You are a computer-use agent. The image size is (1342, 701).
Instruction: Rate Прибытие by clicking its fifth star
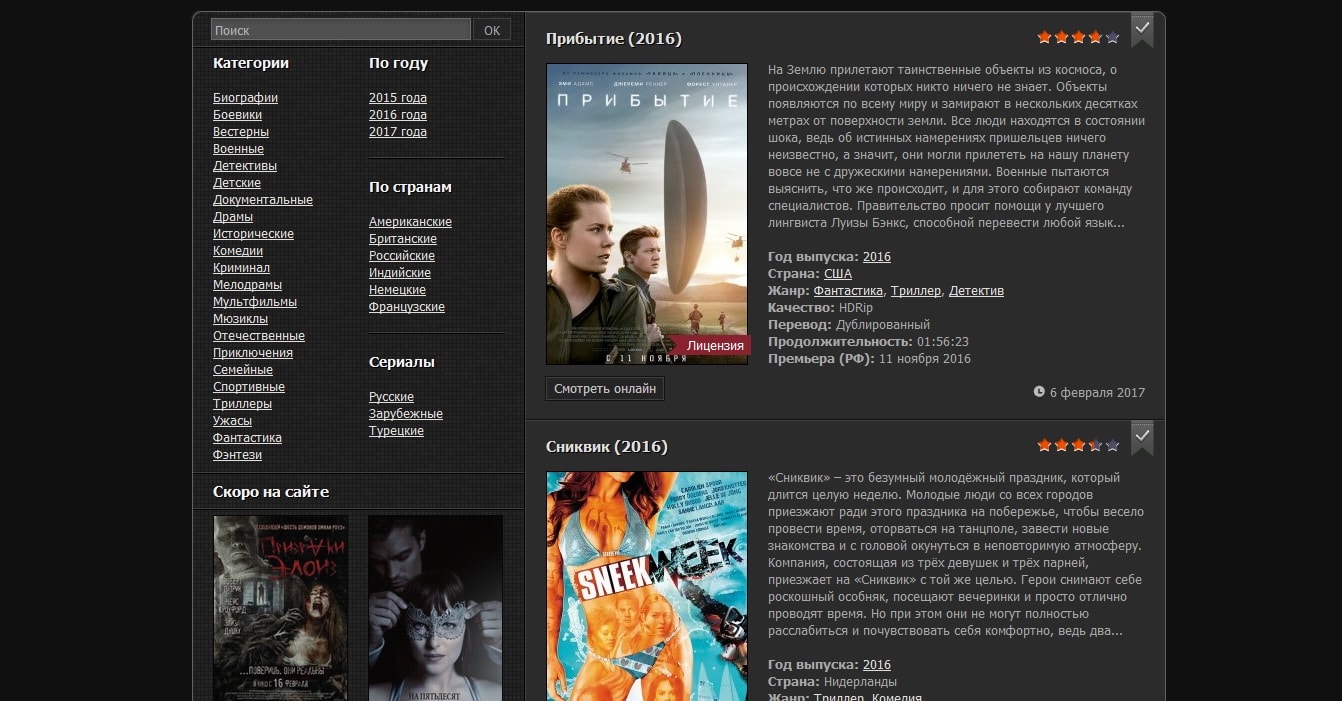coord(1112,37)
